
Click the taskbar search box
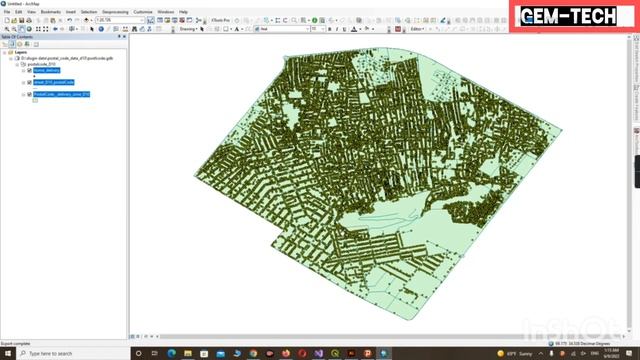[x=73, y=353]
